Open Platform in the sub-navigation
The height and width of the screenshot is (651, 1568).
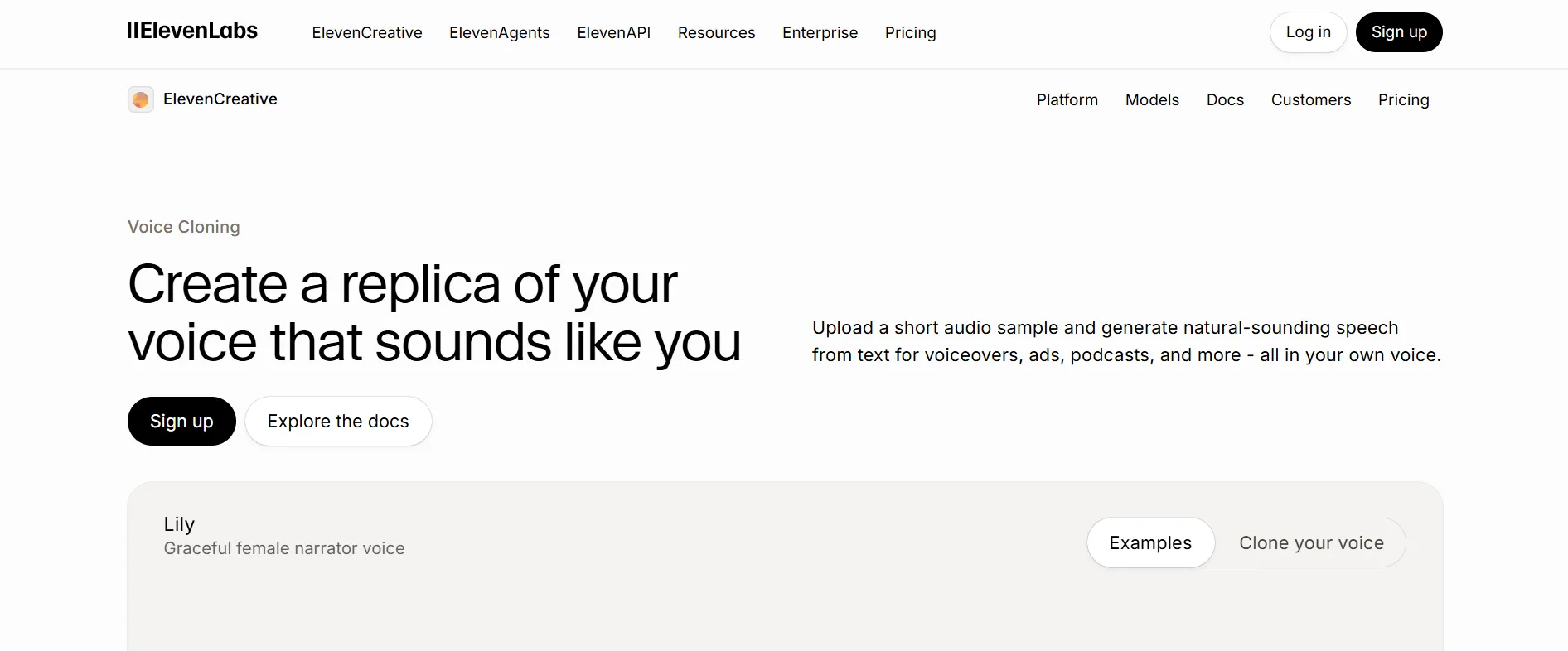tap(1067, 99)
